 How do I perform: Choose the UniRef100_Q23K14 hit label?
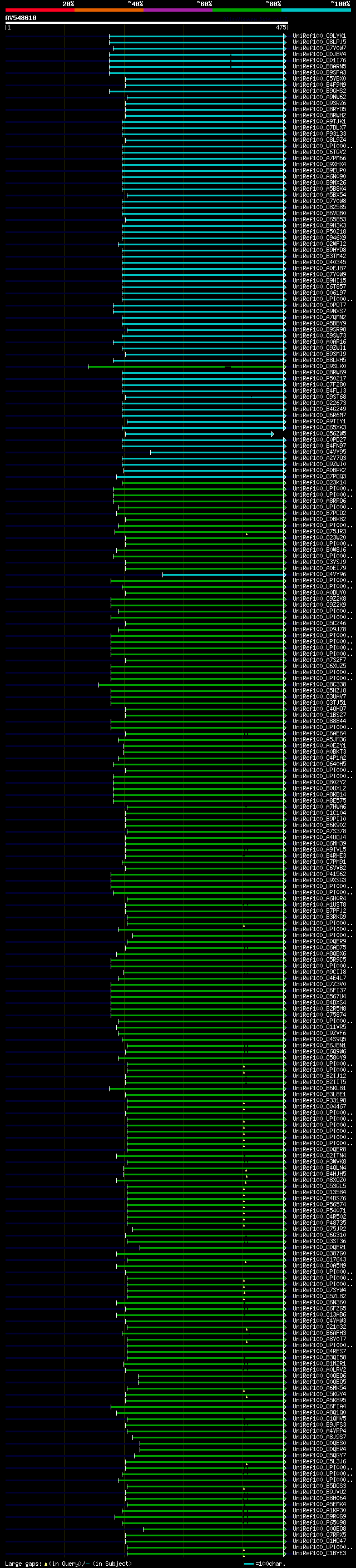(x=319, y=483)
